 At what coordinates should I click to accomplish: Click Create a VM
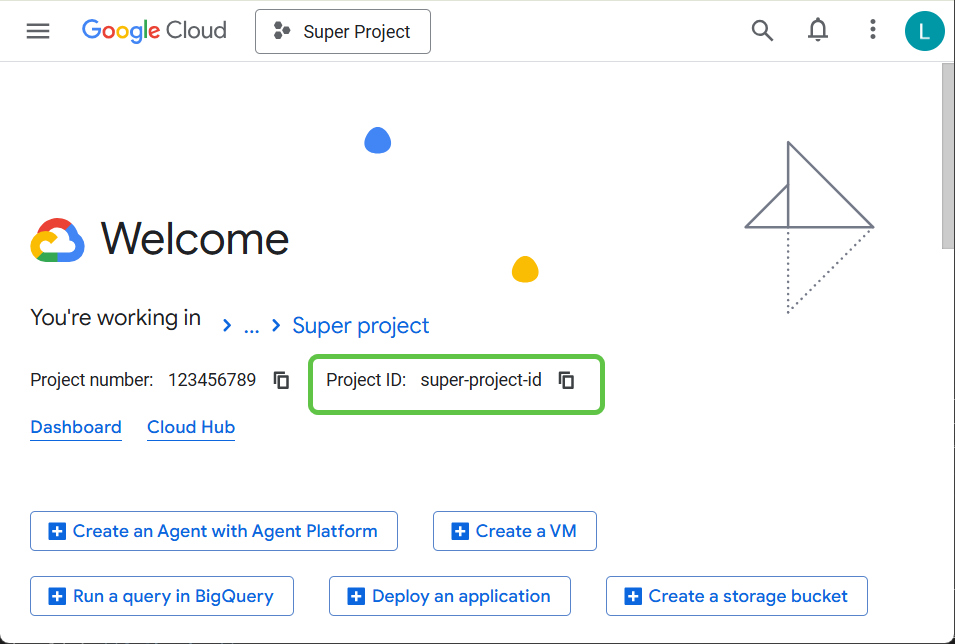(514, 531)
